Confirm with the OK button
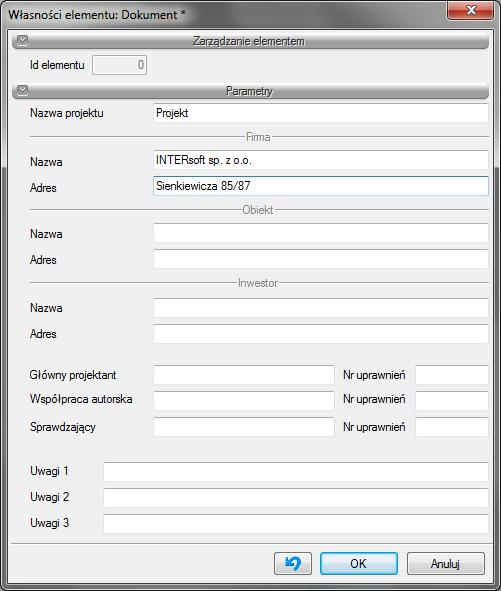The image size is (501, 591). (359, 563)
